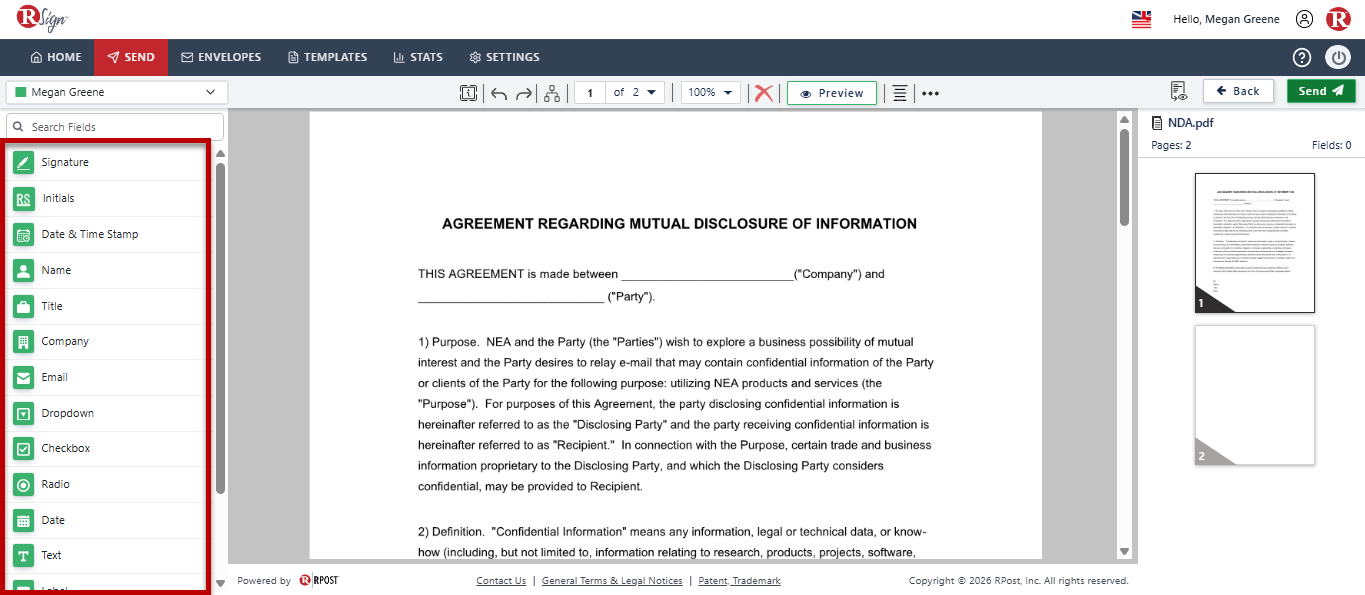
Task: Click the US flag language icon
Action: pos(1141,19)
